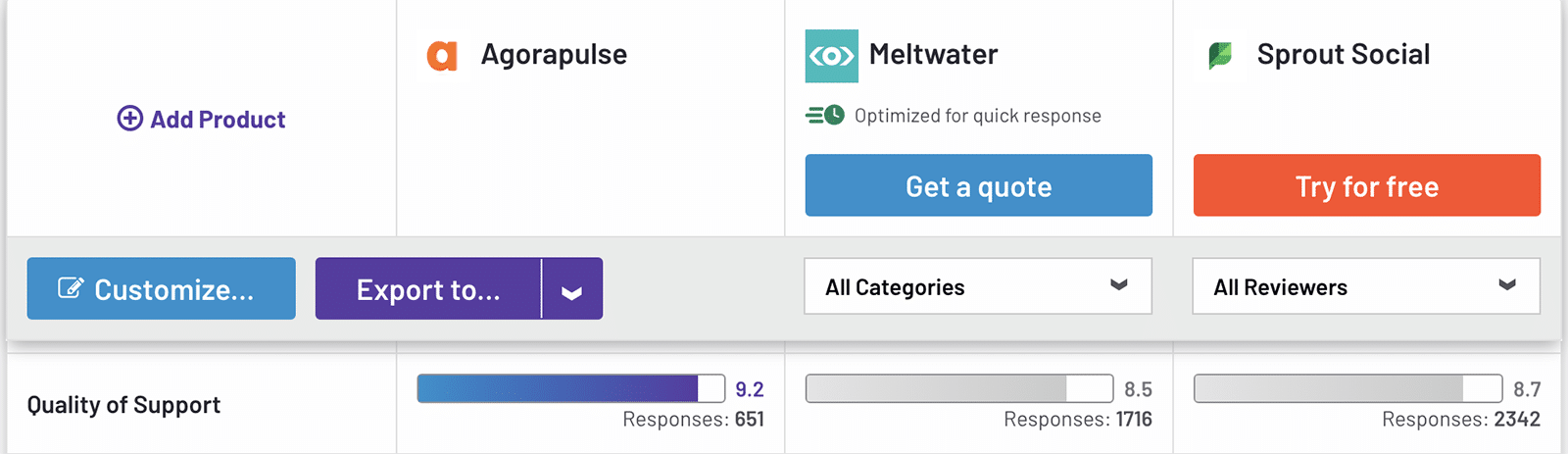The height and width of the screenshot is (454, 1568).
Task: Open the Add Product link
Action: pyautogui.click(x=218, y=120)
